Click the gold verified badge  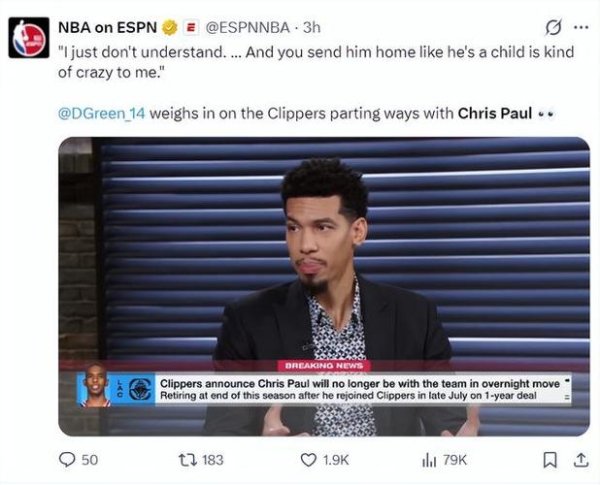point(170,28)
